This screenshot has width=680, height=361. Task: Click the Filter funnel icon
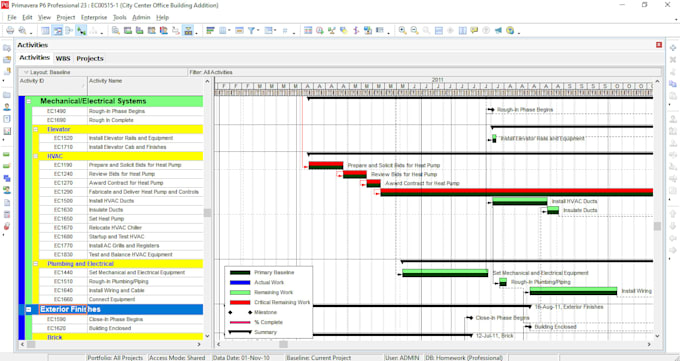(251, 30)
